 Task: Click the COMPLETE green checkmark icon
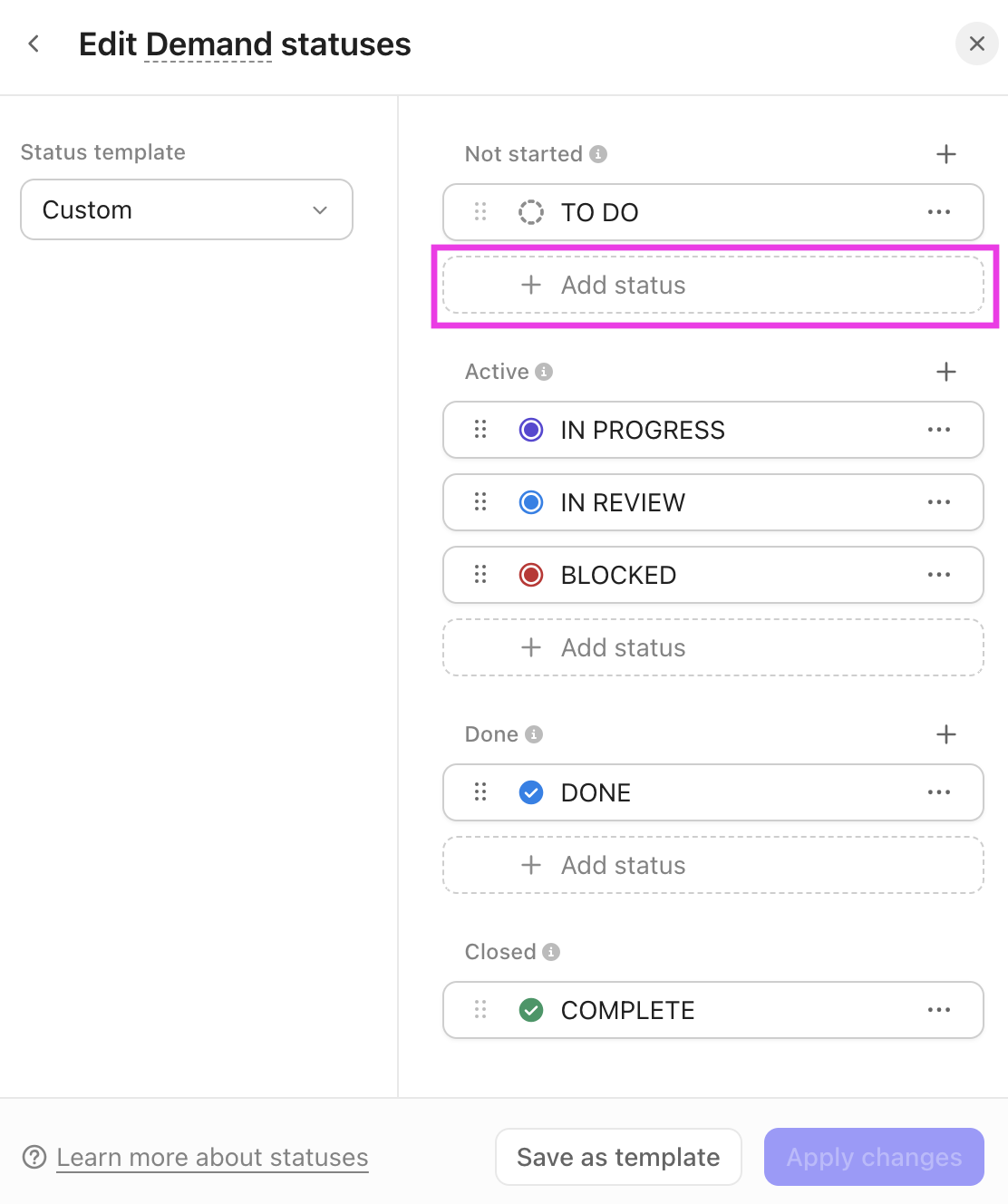click(531, 1010)
